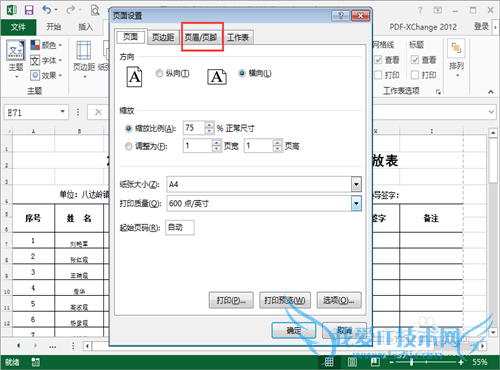The height and width of the screenshot is (370, 500).
Task: Adjust pages tall (页高) spinner
Action: 277,146
